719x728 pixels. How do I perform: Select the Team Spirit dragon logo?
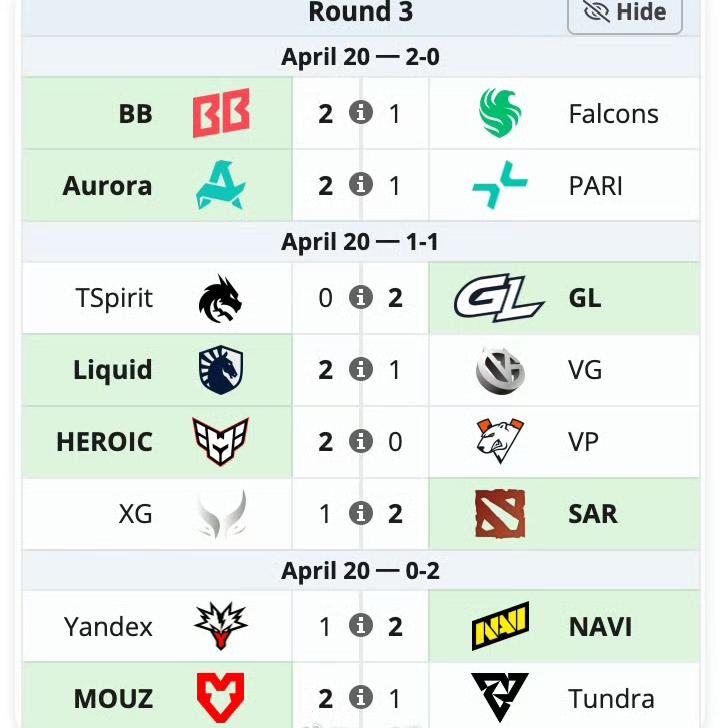tap(220, 298)
